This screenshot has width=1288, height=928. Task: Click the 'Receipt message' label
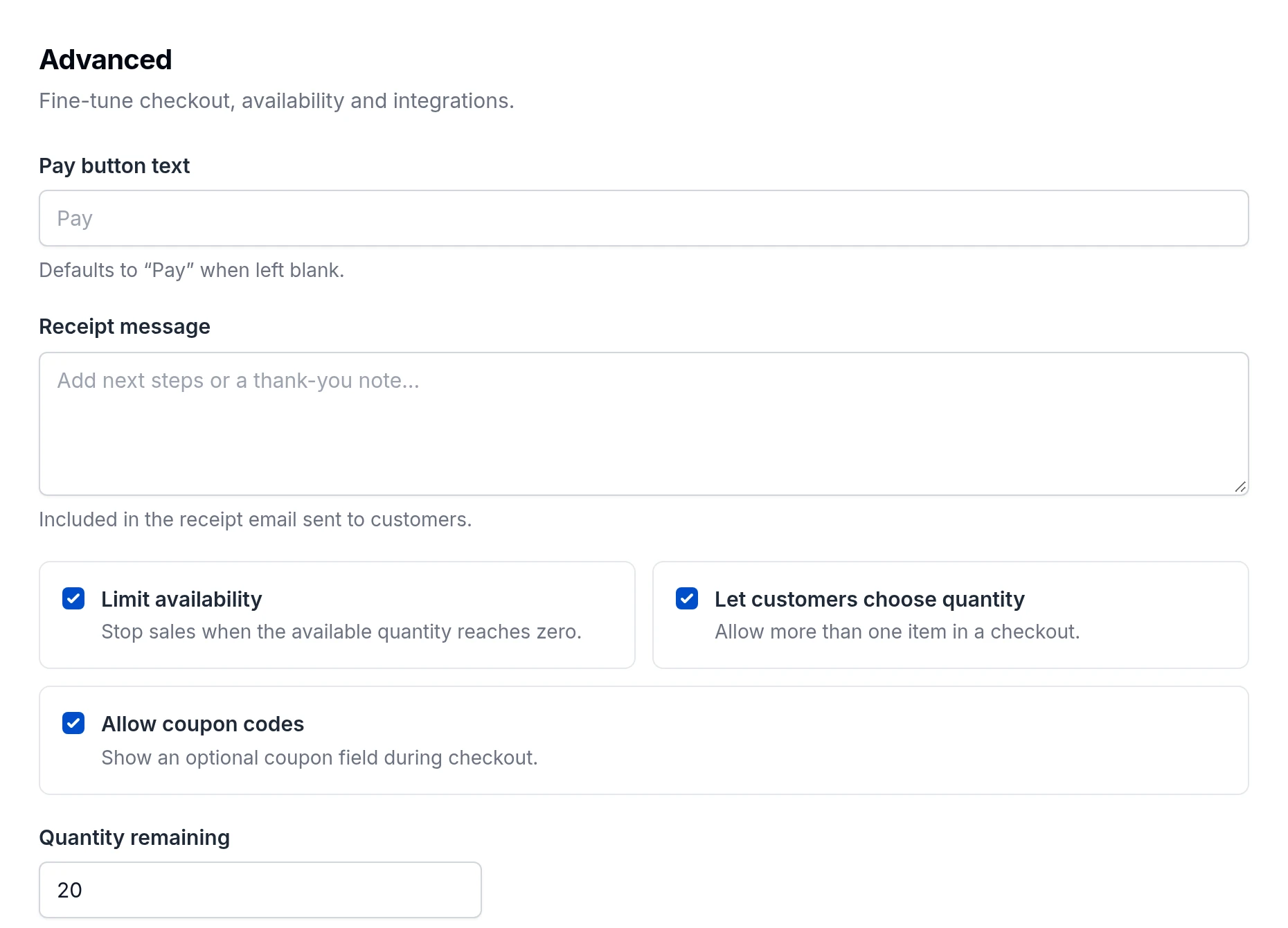[125, 327]
